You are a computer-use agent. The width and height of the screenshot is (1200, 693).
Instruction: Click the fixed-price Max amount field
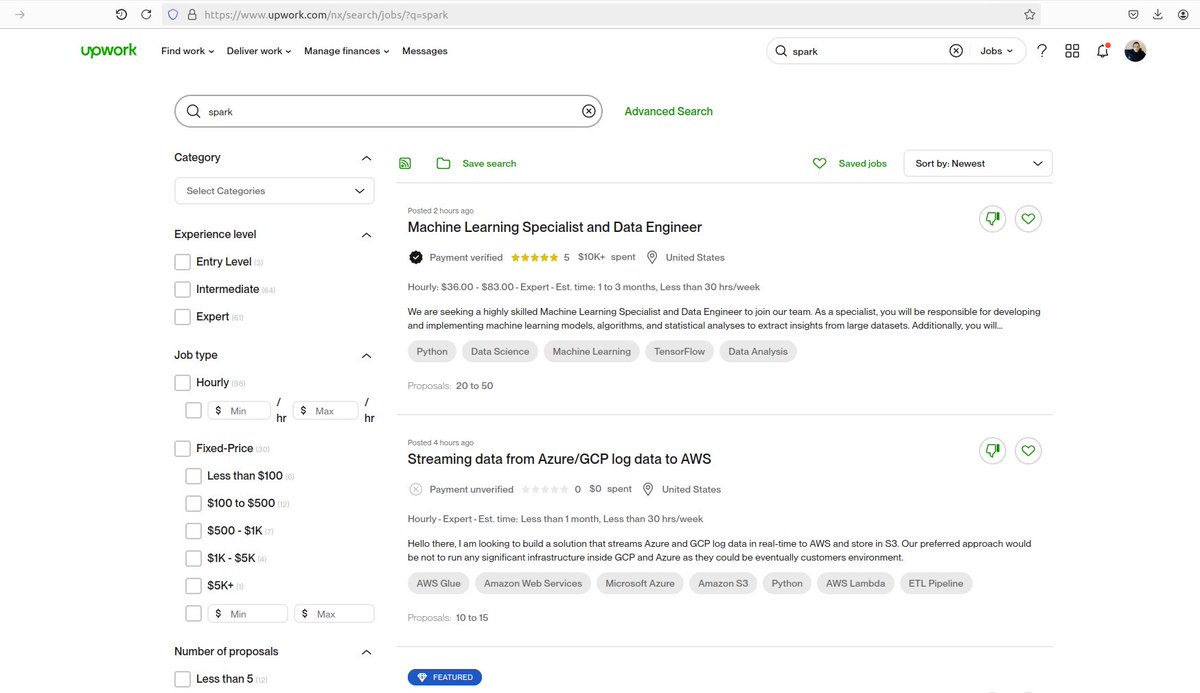[334, 614]
